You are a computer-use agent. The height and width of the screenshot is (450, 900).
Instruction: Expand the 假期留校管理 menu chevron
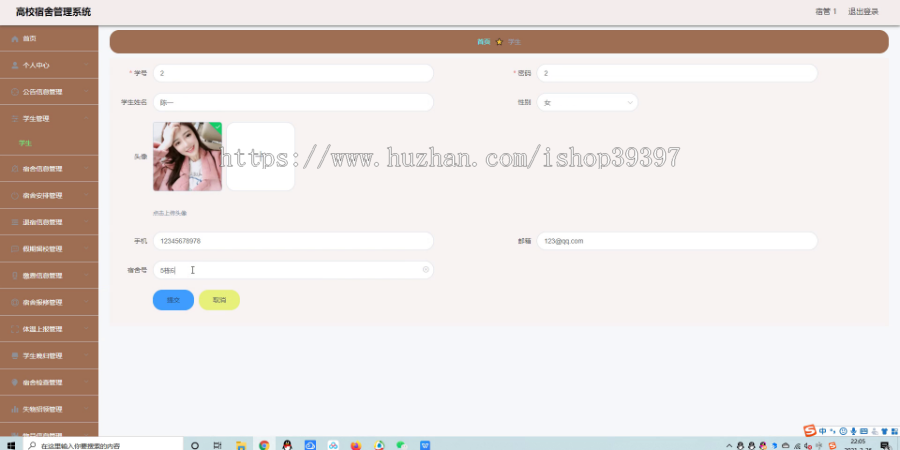click(86, 249)
